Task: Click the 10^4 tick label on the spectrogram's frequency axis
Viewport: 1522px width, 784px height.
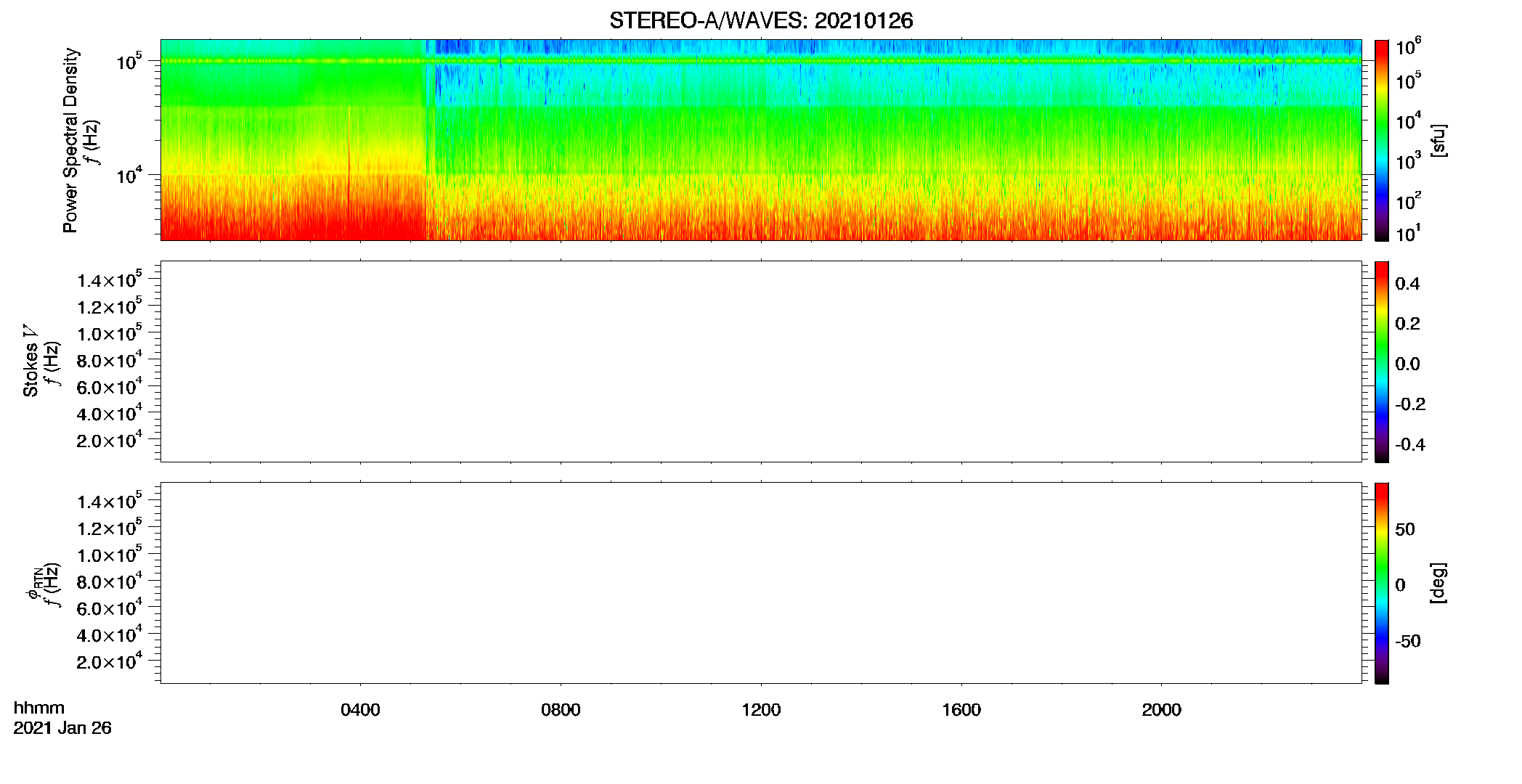Action: pyautogui.click(x=129, y=175)
